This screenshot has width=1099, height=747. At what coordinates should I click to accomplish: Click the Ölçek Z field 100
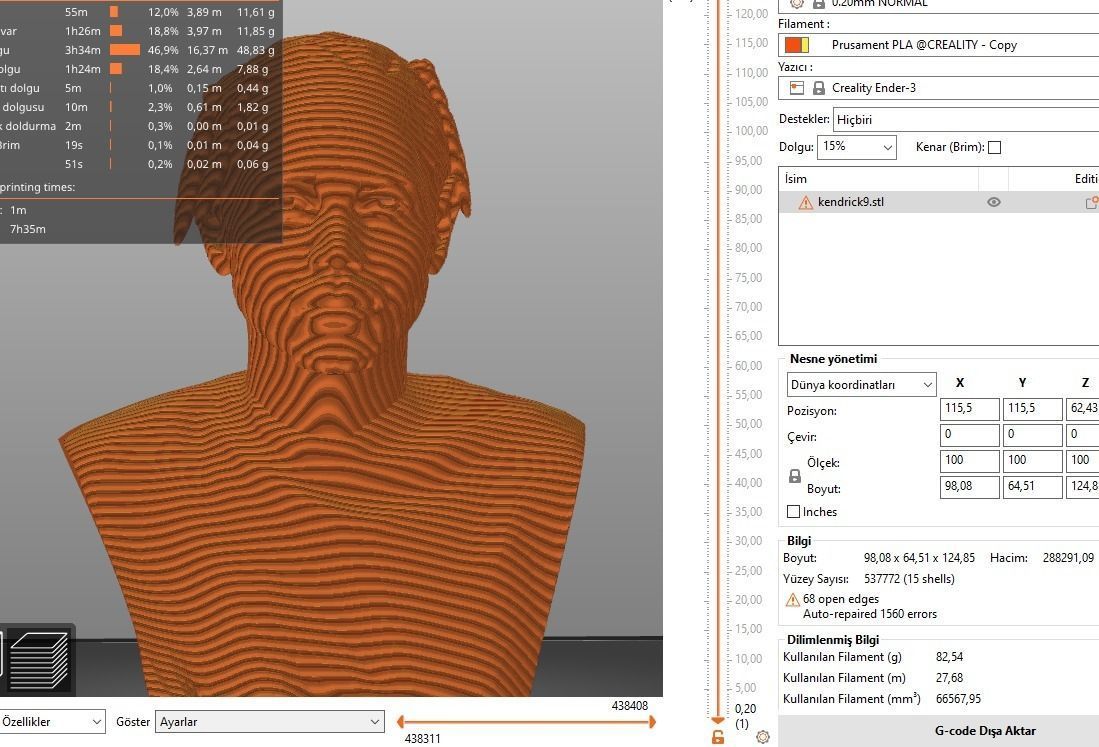click(x=1083, y=460)
